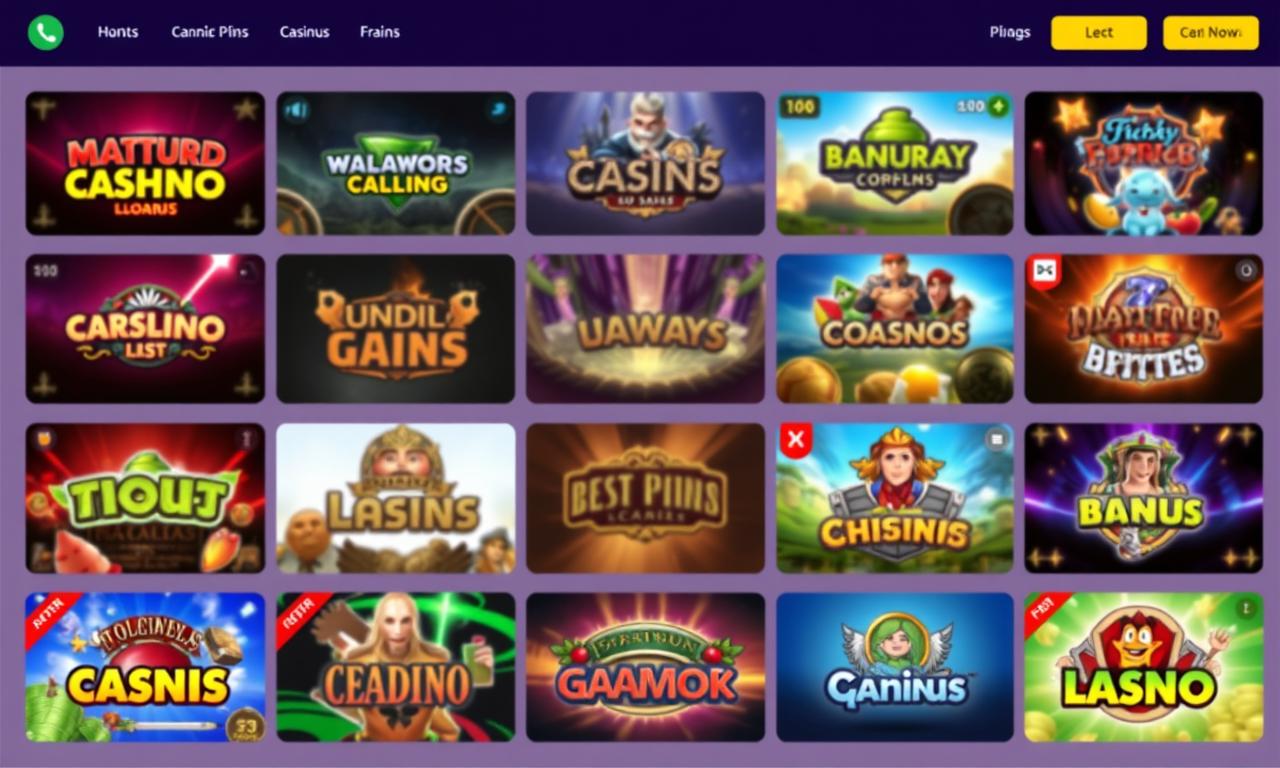Click the red X badge on Chisinis tile

coord(796,440)
